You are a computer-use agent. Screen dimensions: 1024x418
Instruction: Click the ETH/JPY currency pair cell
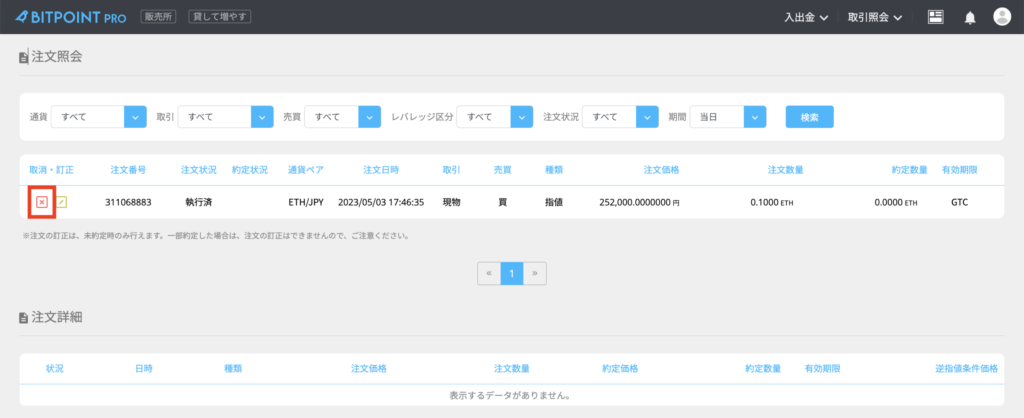point(306,202)
